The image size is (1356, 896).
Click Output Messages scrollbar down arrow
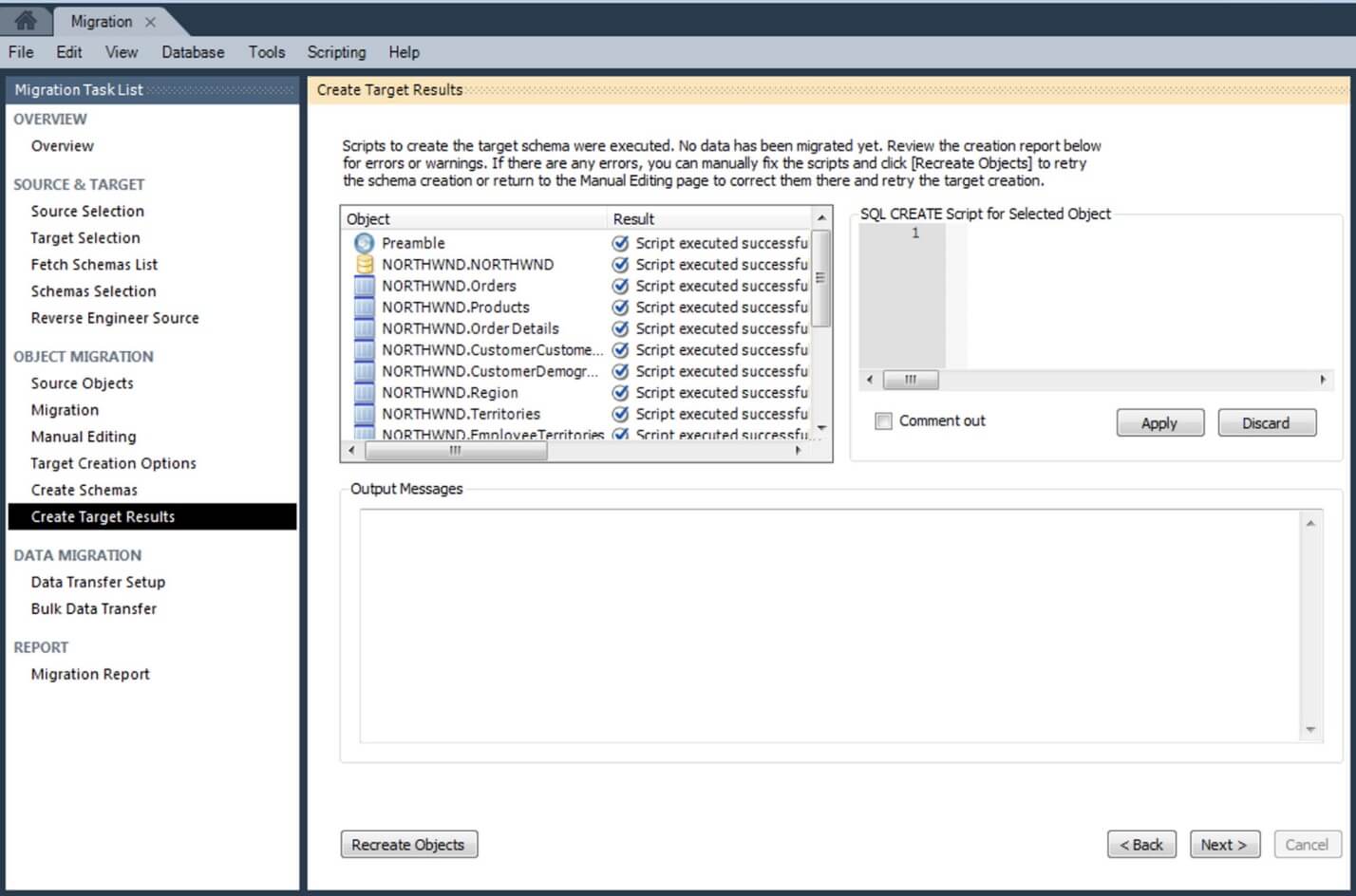(x=1310, y=730)
